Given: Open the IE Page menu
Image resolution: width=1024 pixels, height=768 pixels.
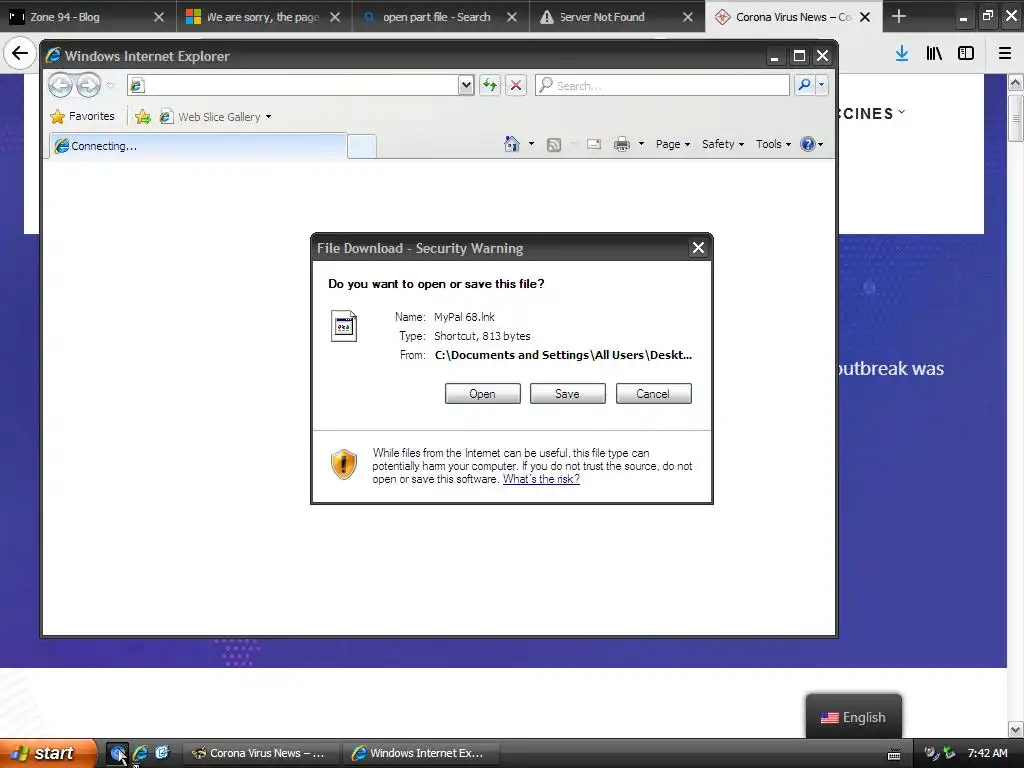Looking at the screenshot, I should tap(673, 144).
